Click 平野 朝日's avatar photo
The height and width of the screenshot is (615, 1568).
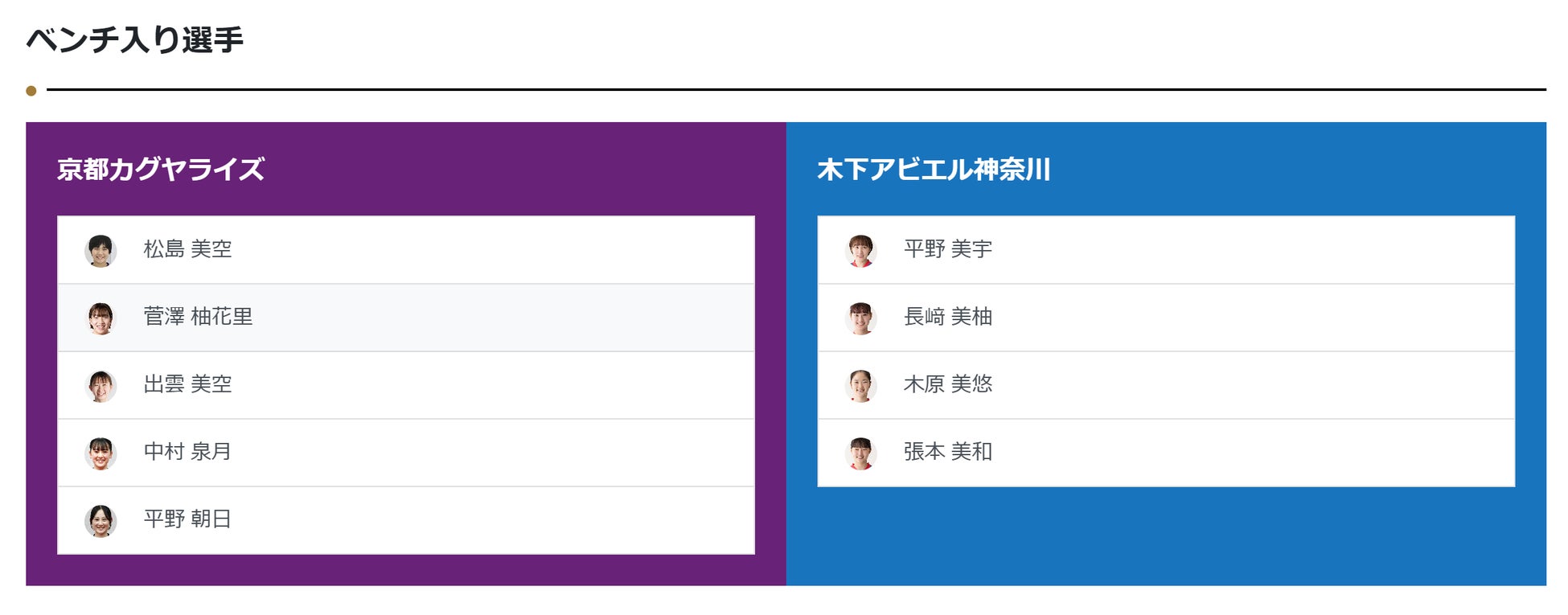101,521
